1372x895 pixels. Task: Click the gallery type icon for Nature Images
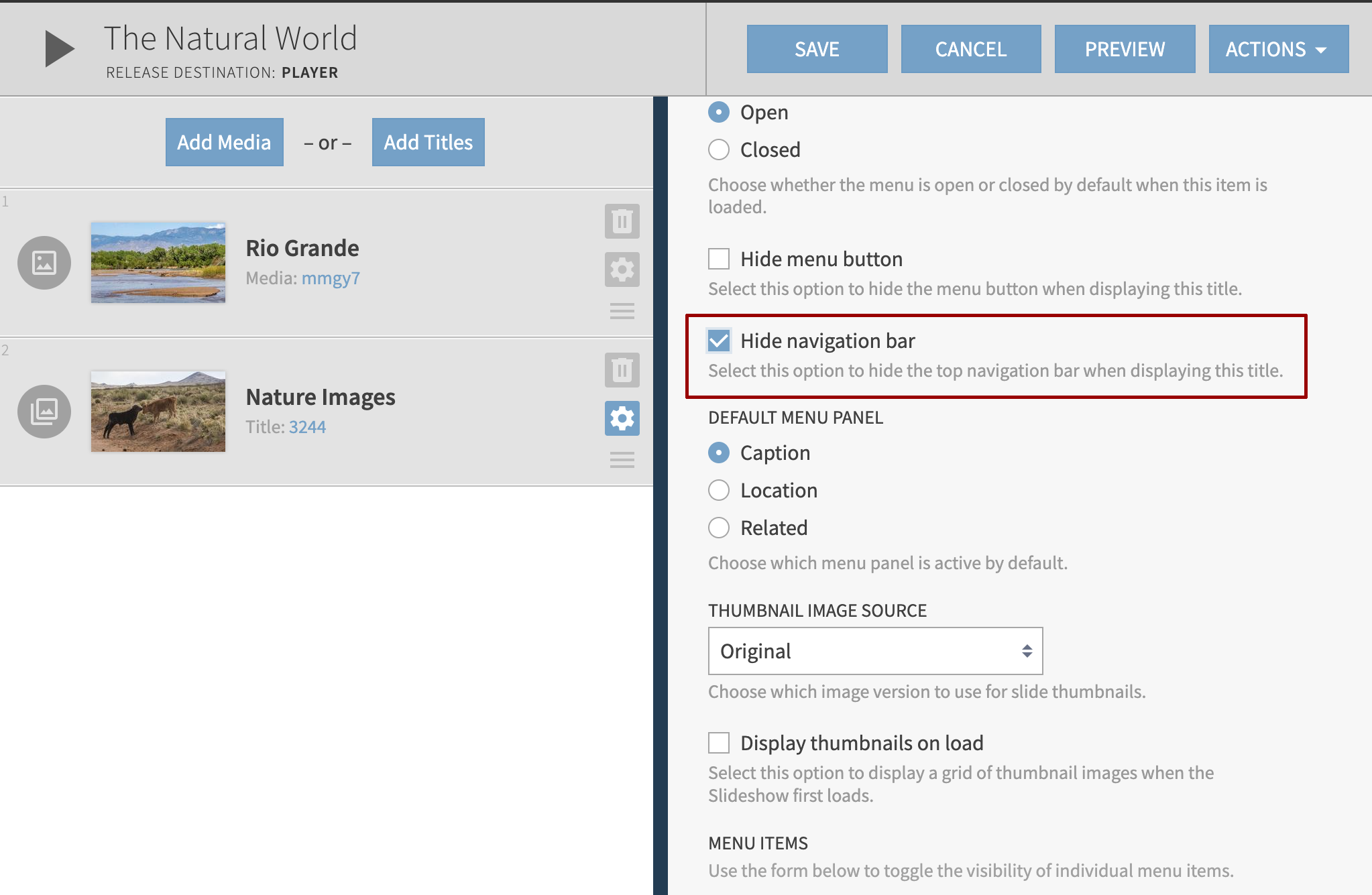tap(44, 412)
